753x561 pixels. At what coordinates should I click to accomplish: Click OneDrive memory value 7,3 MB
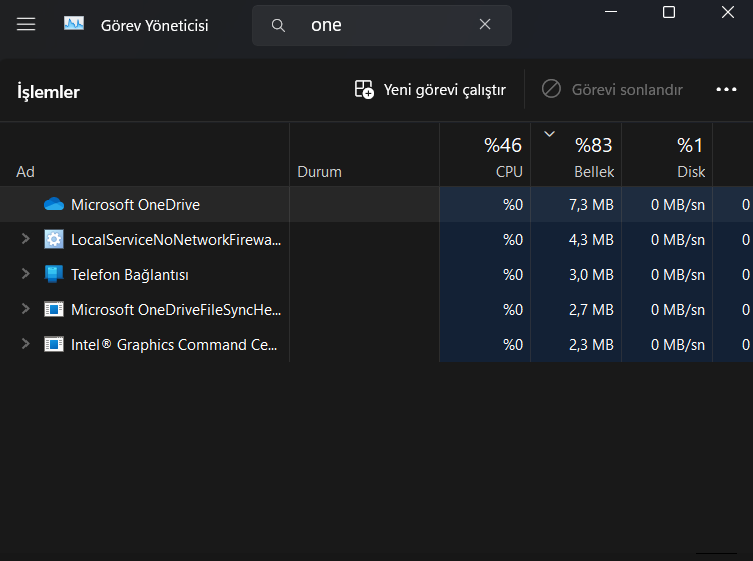[591, 205]
